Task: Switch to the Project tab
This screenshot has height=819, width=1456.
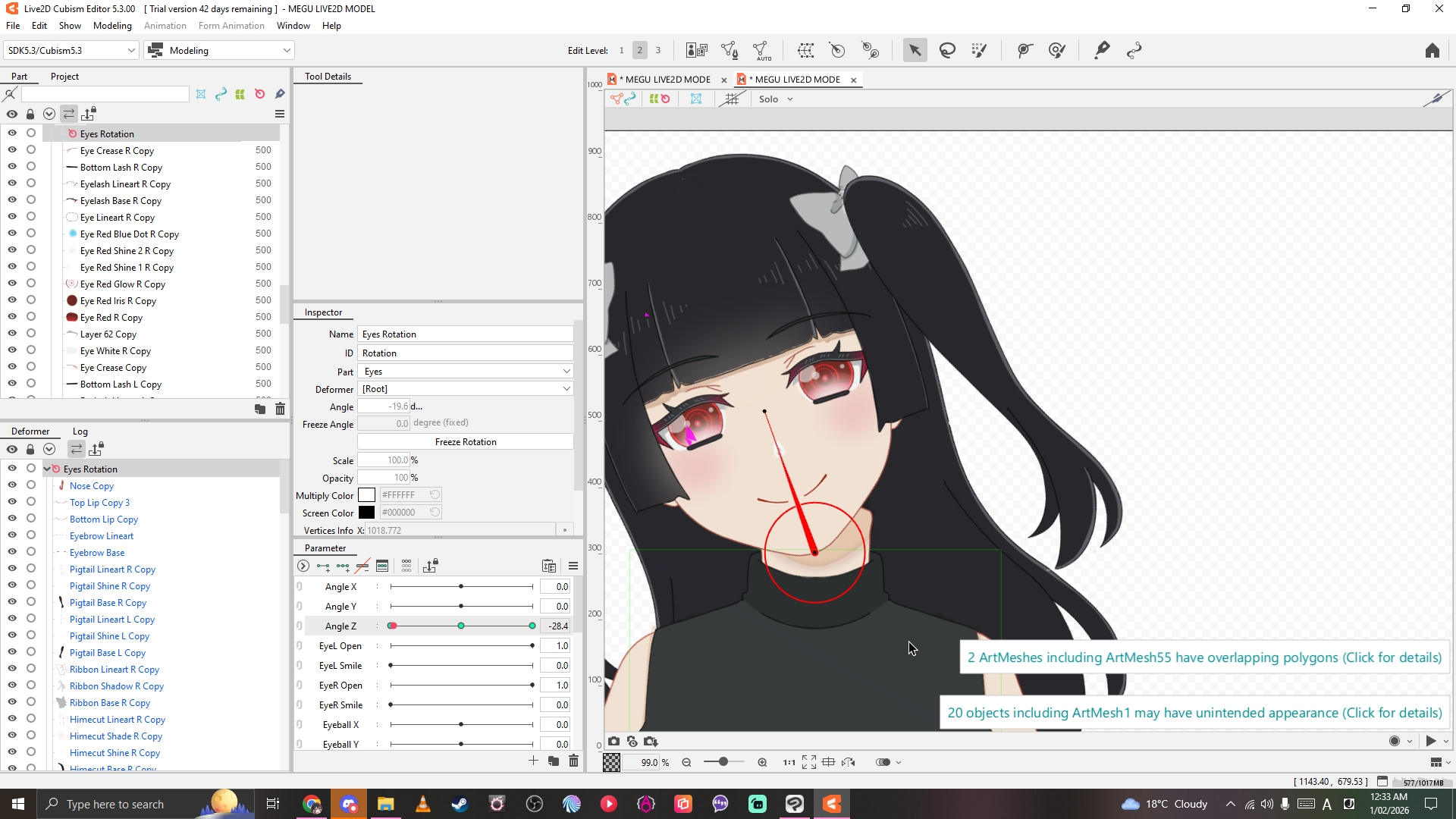Action: (x=64, y=77)
